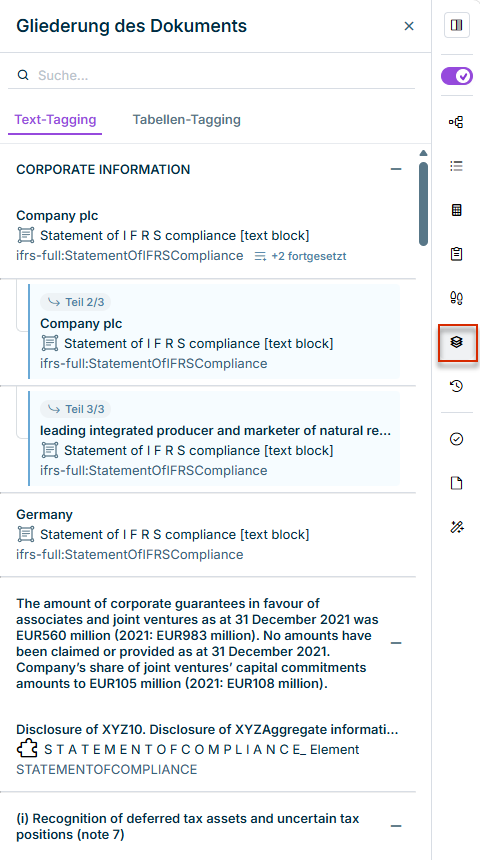Click the Suche search field
Viewport: 480px width, 860px height.
click(211, 75)
